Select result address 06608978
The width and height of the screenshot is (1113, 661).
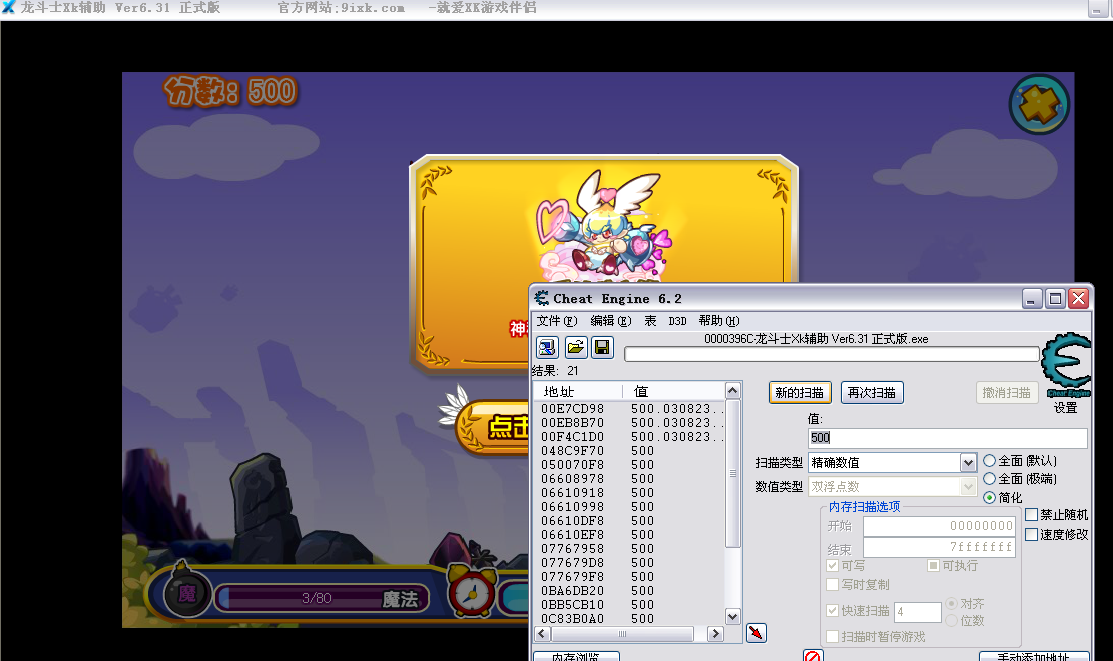[572, 479]
